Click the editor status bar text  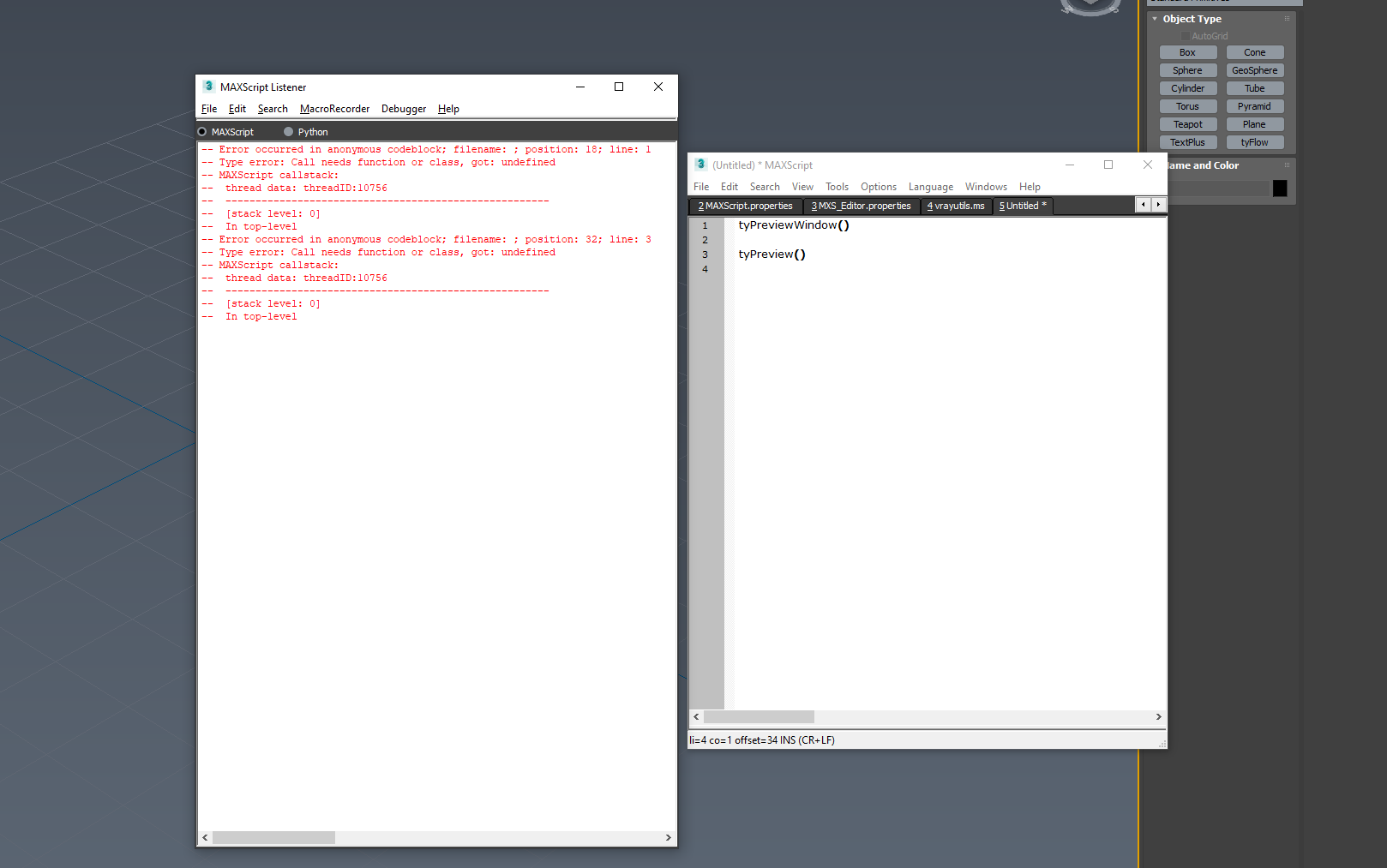(762, 740)
